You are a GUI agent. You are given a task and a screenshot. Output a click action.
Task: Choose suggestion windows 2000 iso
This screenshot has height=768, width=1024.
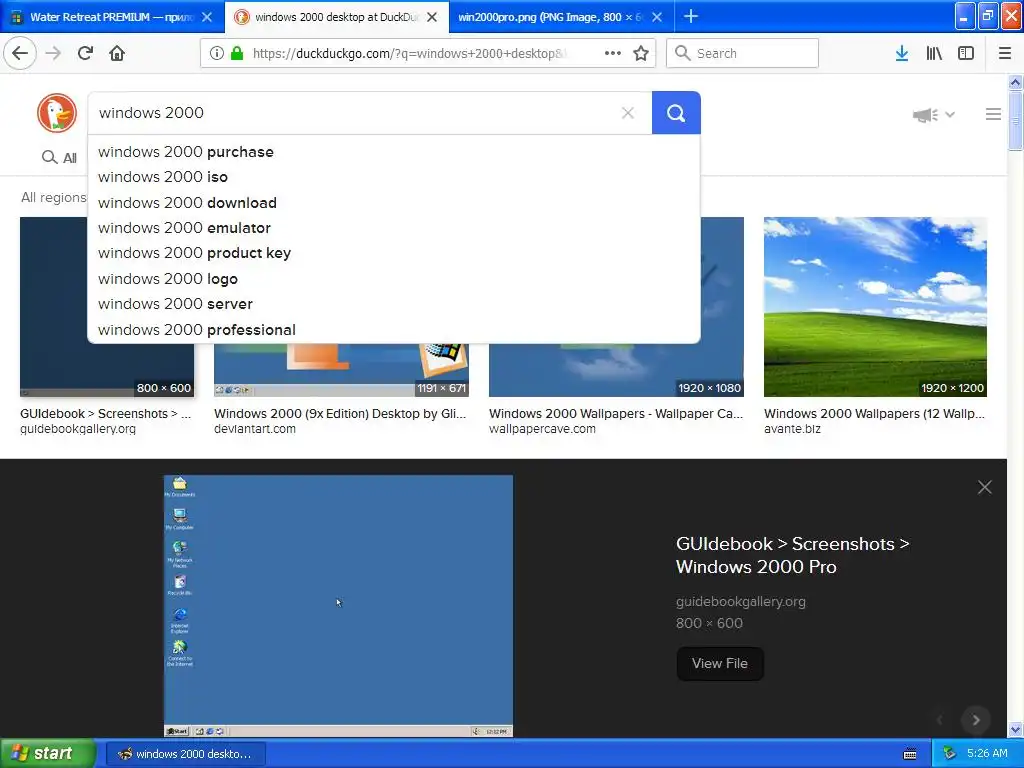click(394, 177)
